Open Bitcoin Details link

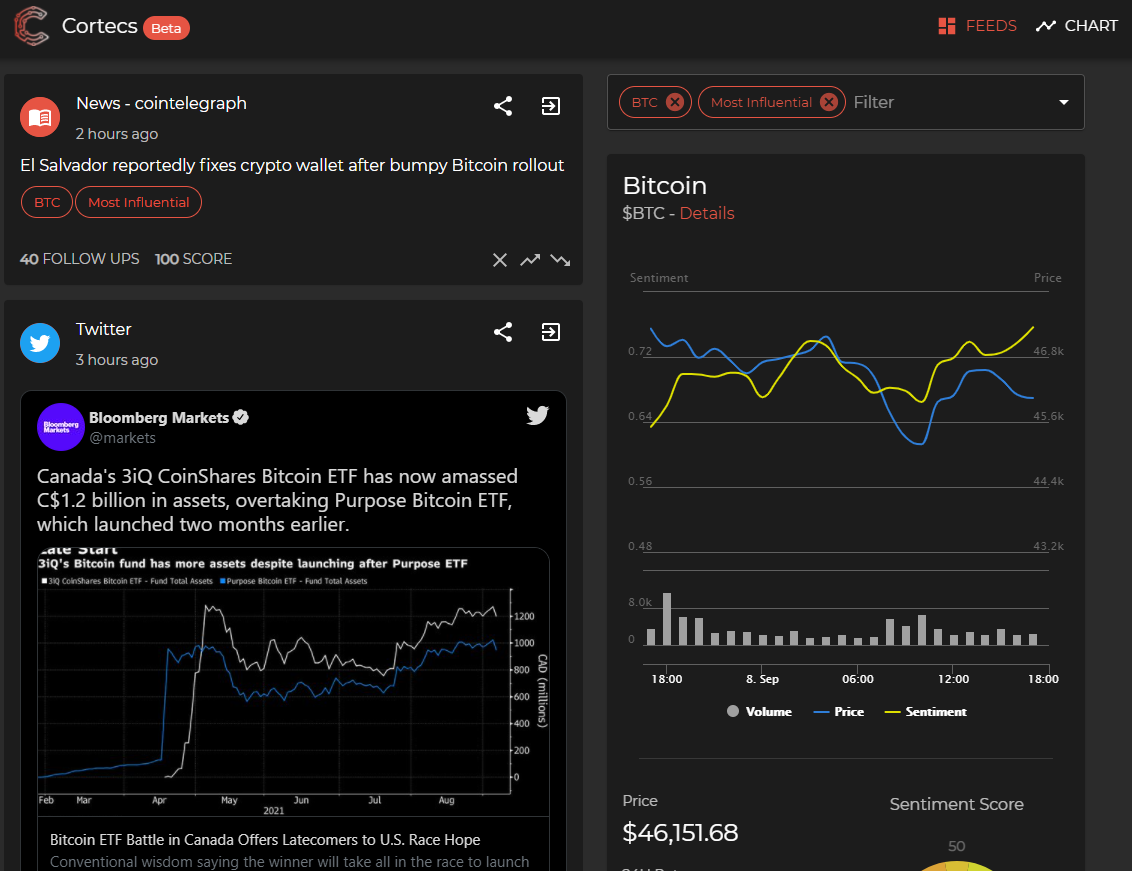coord(707,213)
